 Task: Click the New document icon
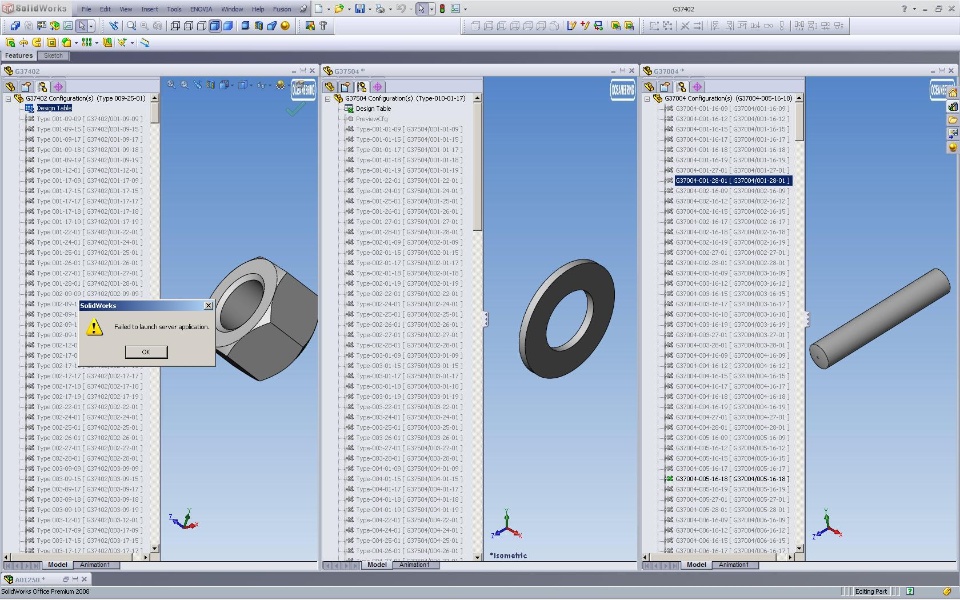point(318,9)
